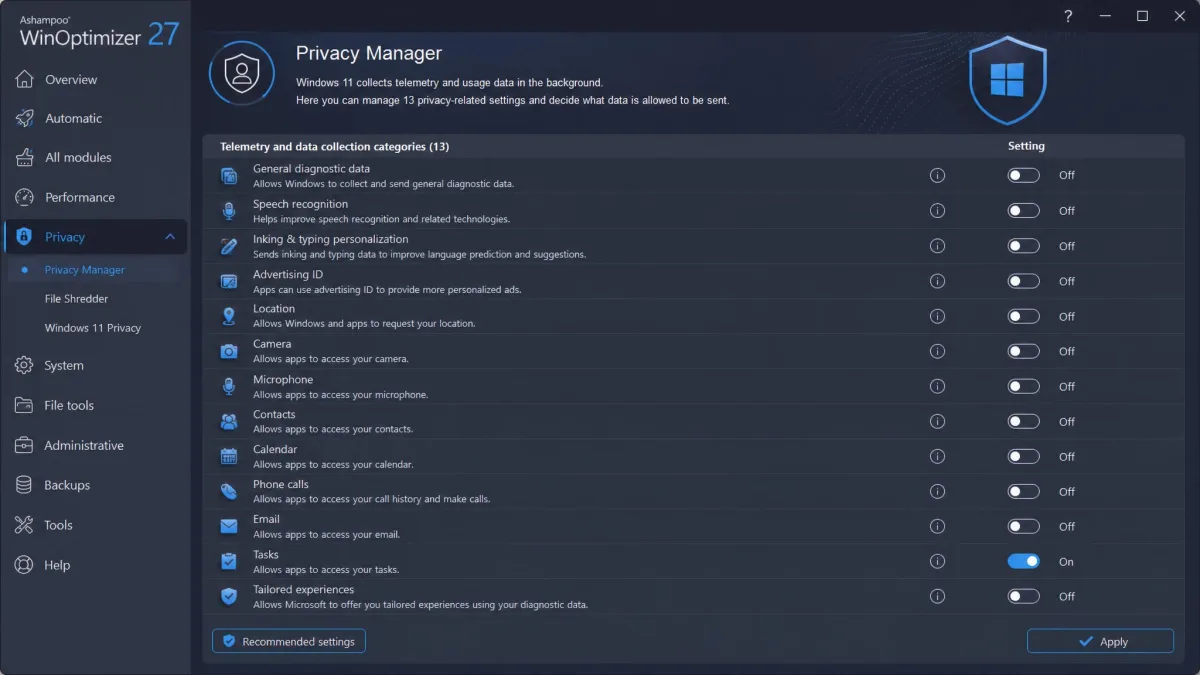Show info for Contacts setting
This screenshot has height=675, width=1200.
tap(937, 421)
